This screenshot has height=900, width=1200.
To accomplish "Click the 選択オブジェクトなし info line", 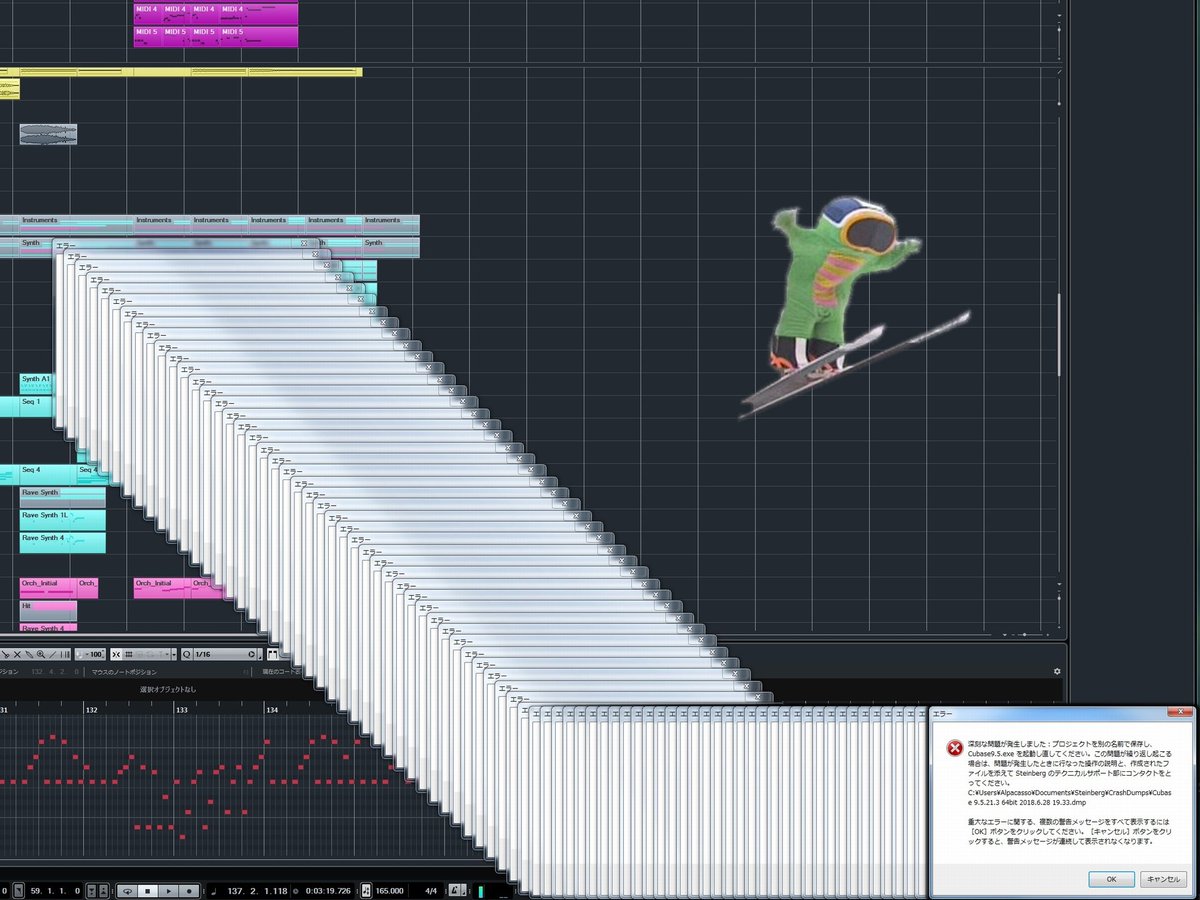I will tap(168, 689).
